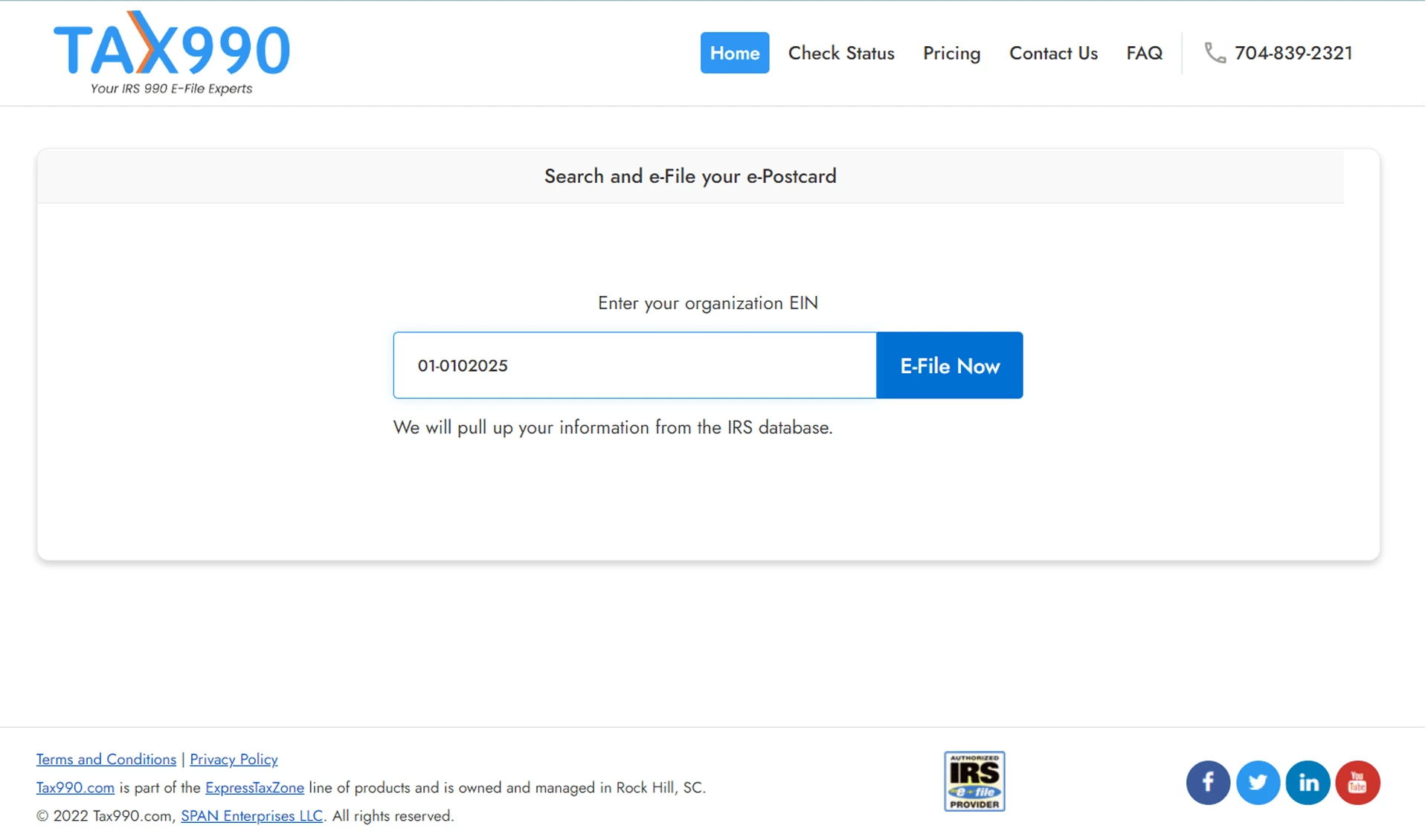
Task: Click the 'We will pull up your information' note
Action: (x=613, y=427)
